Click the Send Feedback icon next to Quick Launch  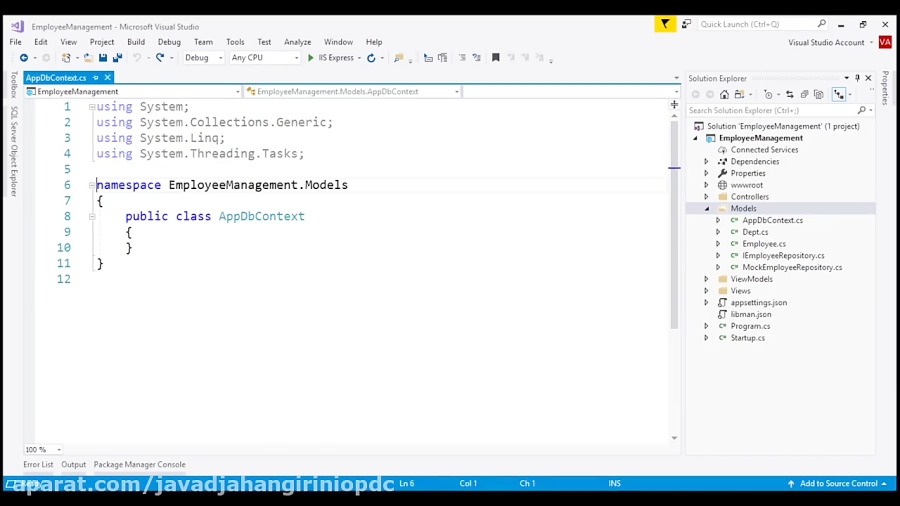686,24
